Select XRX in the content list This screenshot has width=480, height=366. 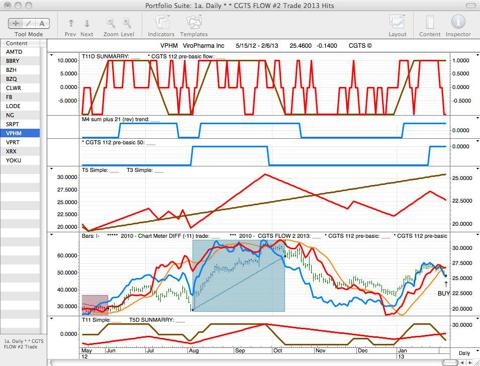20,151
